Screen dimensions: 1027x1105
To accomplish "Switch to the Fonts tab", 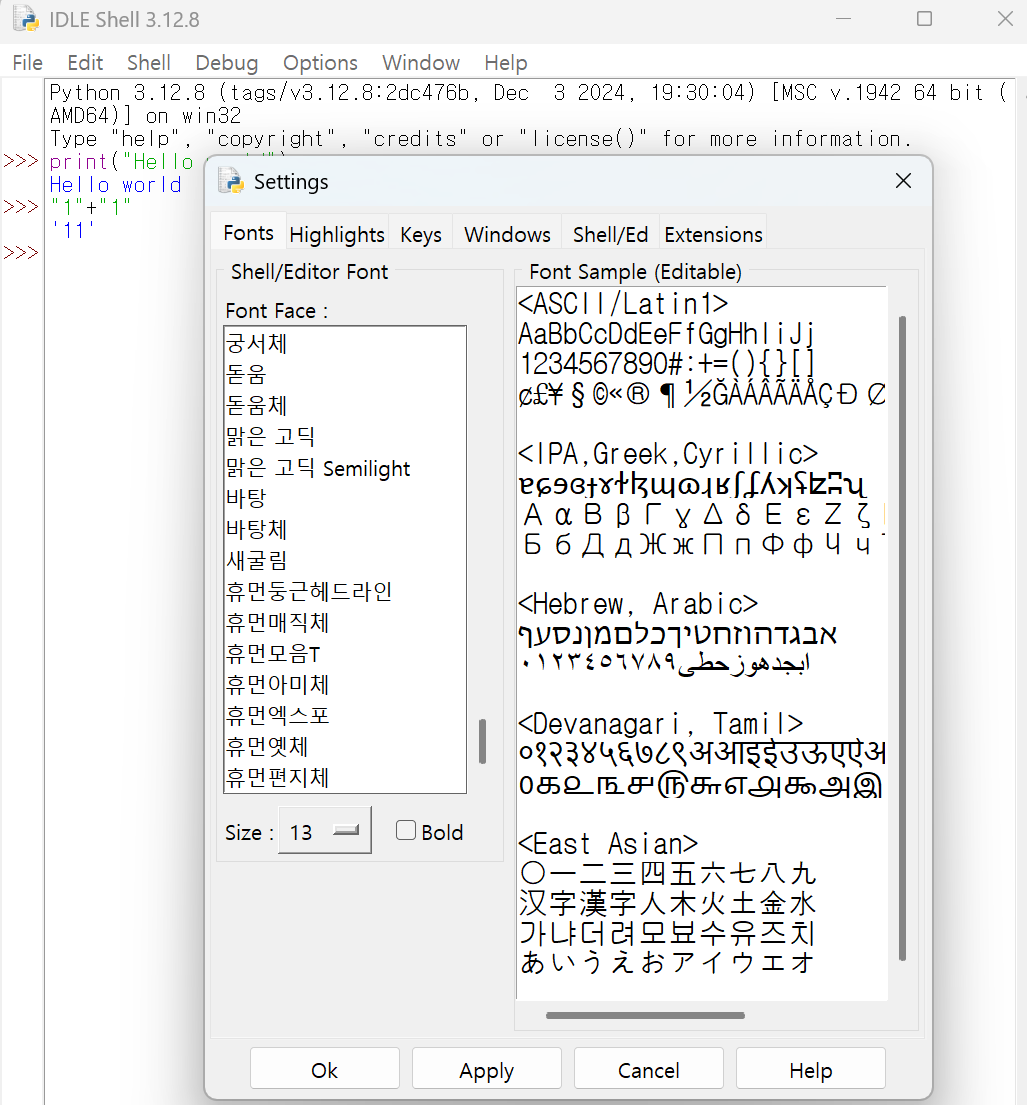I will coord(248,233).
